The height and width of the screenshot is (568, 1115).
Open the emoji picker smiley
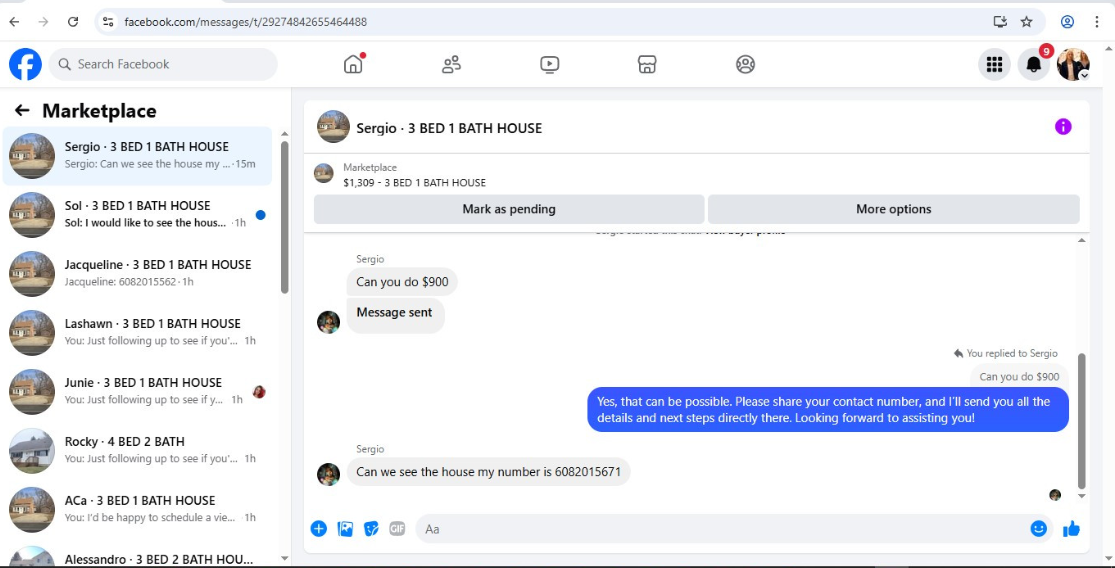coord(1039,528)
